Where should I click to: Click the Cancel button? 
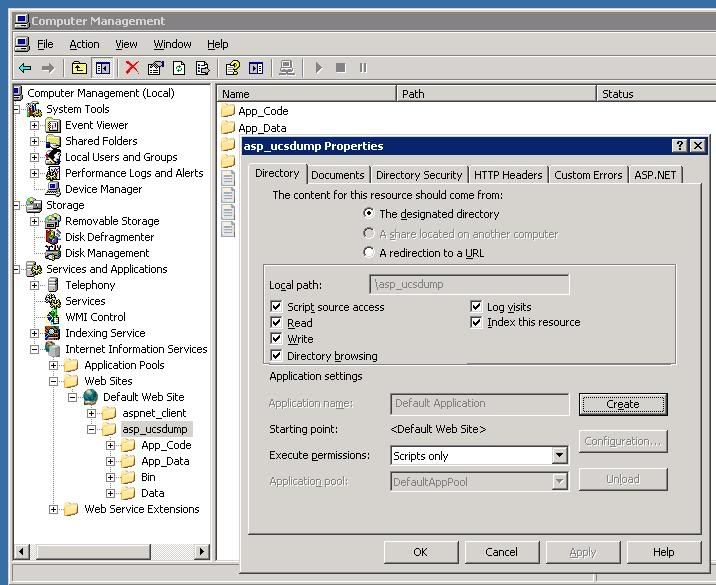501,552
